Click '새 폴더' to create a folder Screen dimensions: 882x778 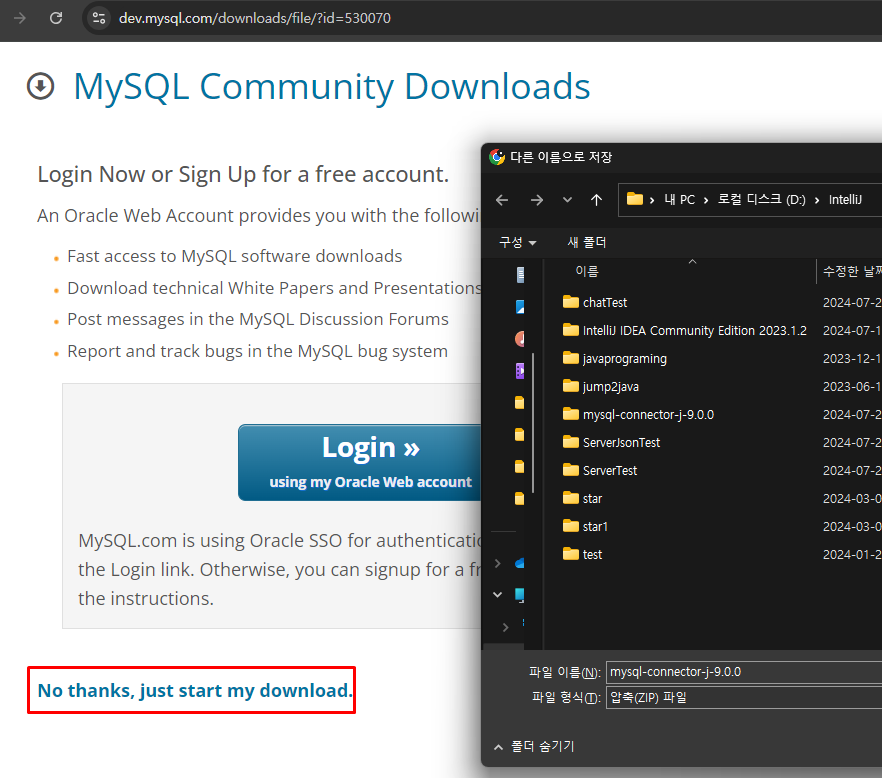[x=587, y=242]
